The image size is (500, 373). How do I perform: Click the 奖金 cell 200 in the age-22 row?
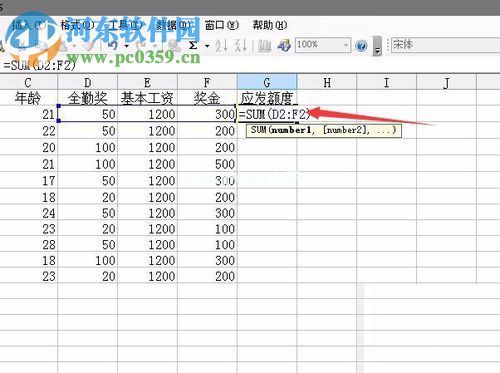pos(207,131)
